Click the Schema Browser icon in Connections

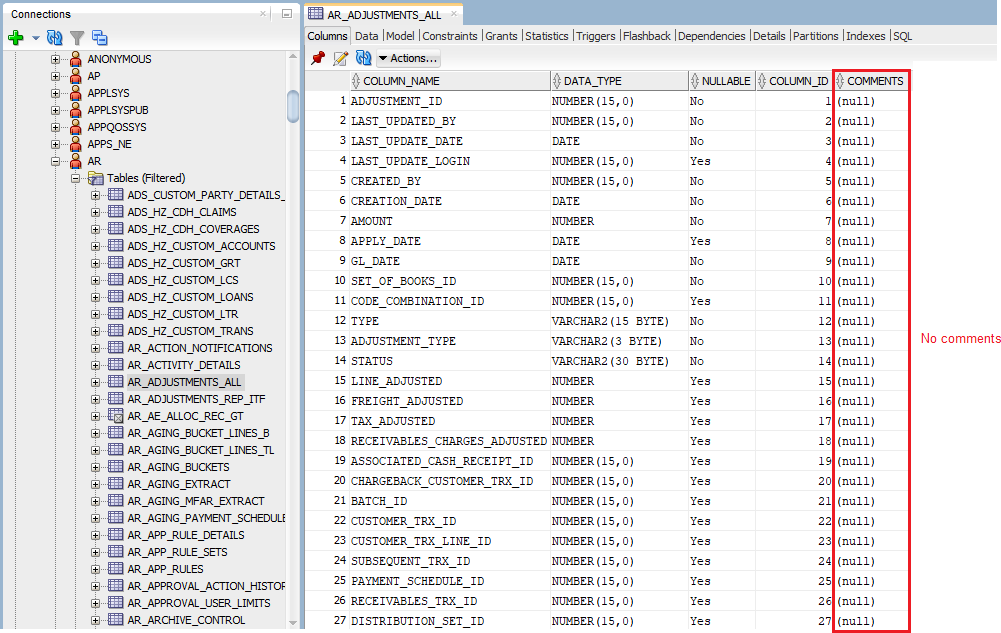99,37
